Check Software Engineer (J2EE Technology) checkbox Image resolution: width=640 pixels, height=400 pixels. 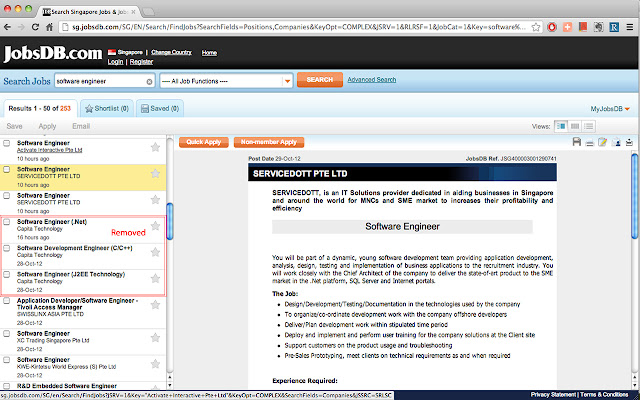click(7, 274)
